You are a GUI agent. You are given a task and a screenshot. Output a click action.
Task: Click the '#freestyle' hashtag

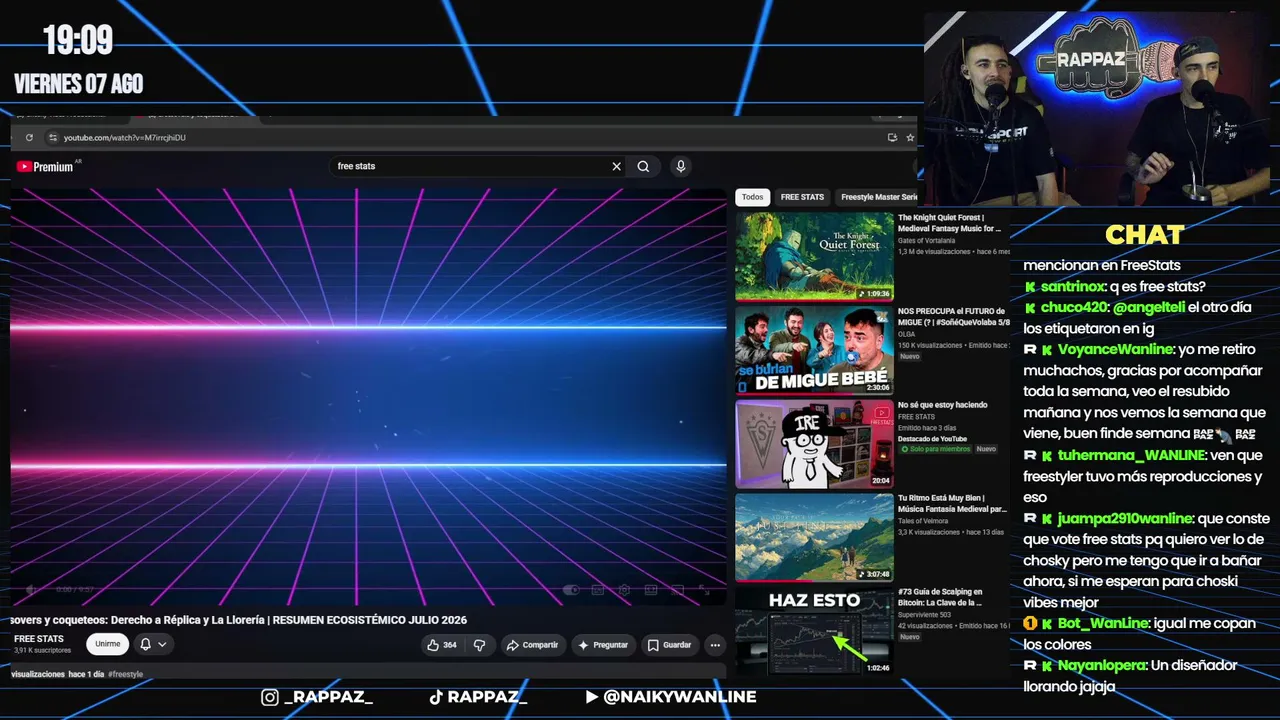[126, 674]
